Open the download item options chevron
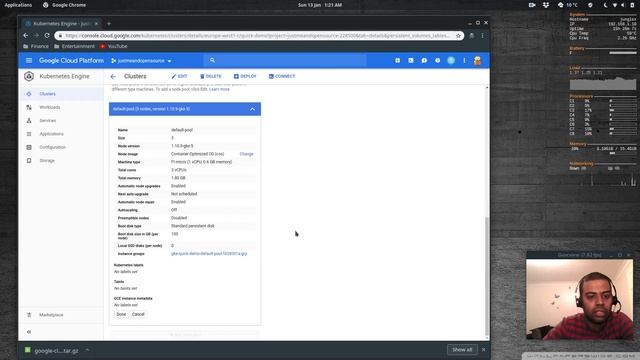The width and height of the screenshot is (640, 360). (x=87, y=350)
